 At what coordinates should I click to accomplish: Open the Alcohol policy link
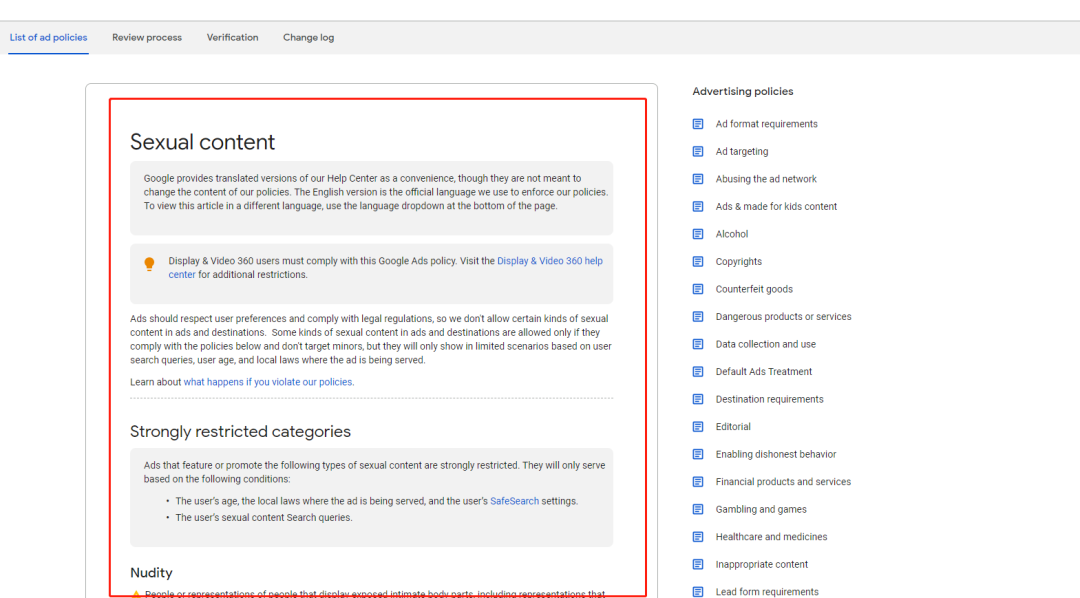pos(731,234)
